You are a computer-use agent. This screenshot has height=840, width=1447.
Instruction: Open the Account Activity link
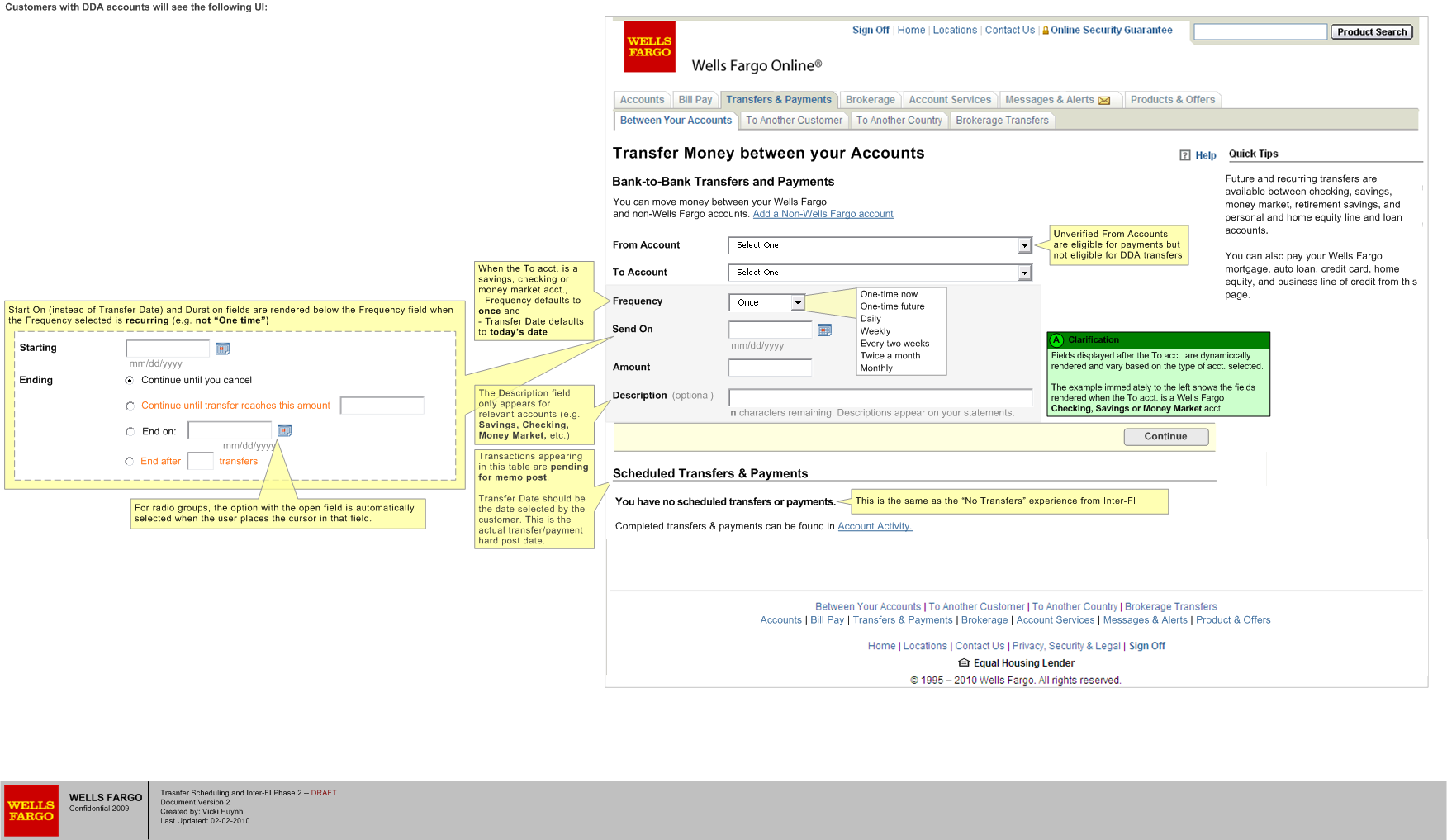click(x=875, y=526)
